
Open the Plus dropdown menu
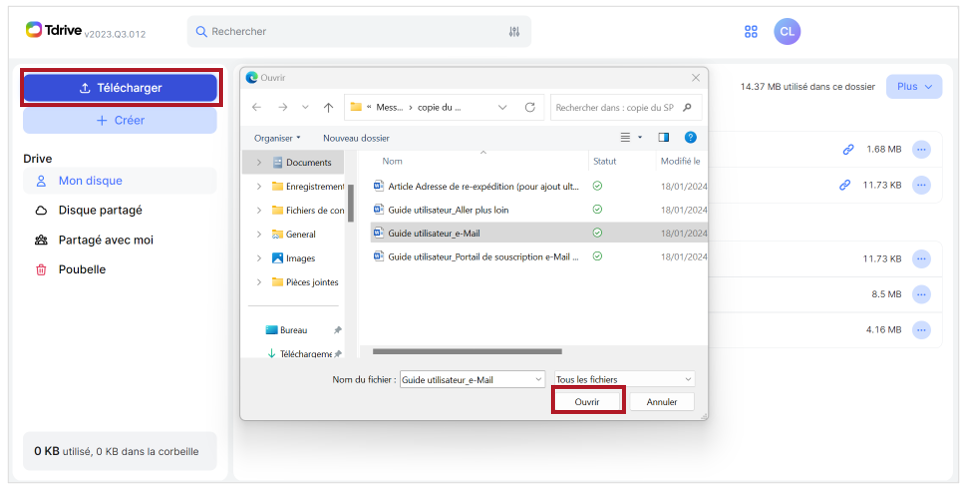(x=914, y=87)
